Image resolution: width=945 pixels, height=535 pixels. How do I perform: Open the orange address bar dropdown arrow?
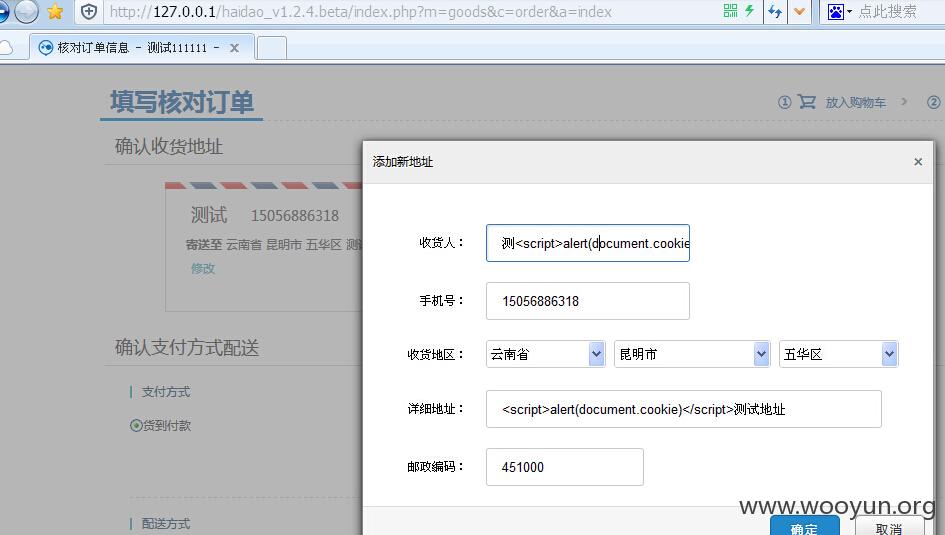coord(800,11)
